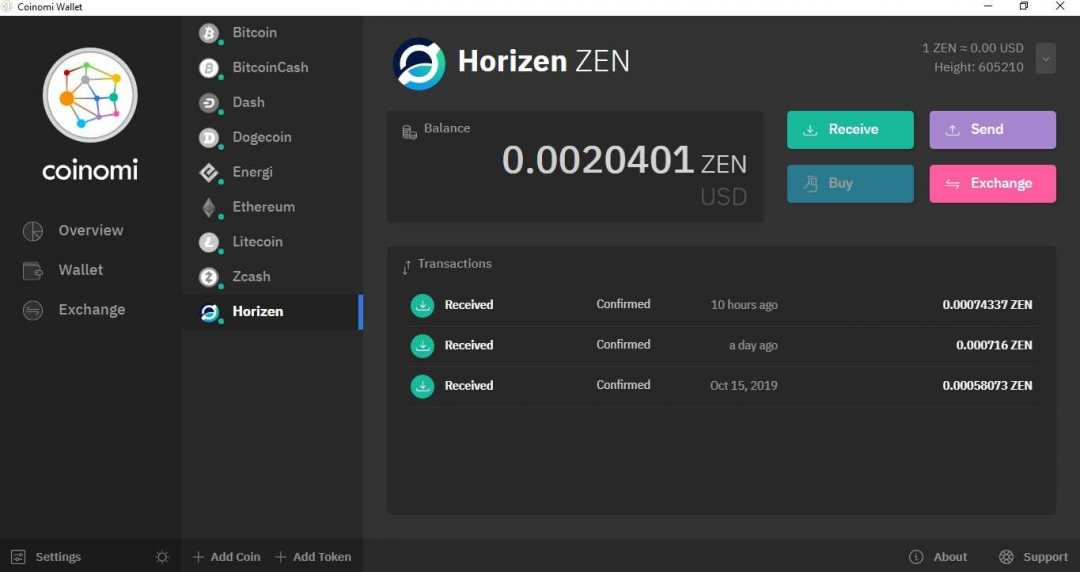This screenshot has height=572, width=1080.
Task: Expand the dropdown arrow beside ZEN price
Action: (1045, 59)
